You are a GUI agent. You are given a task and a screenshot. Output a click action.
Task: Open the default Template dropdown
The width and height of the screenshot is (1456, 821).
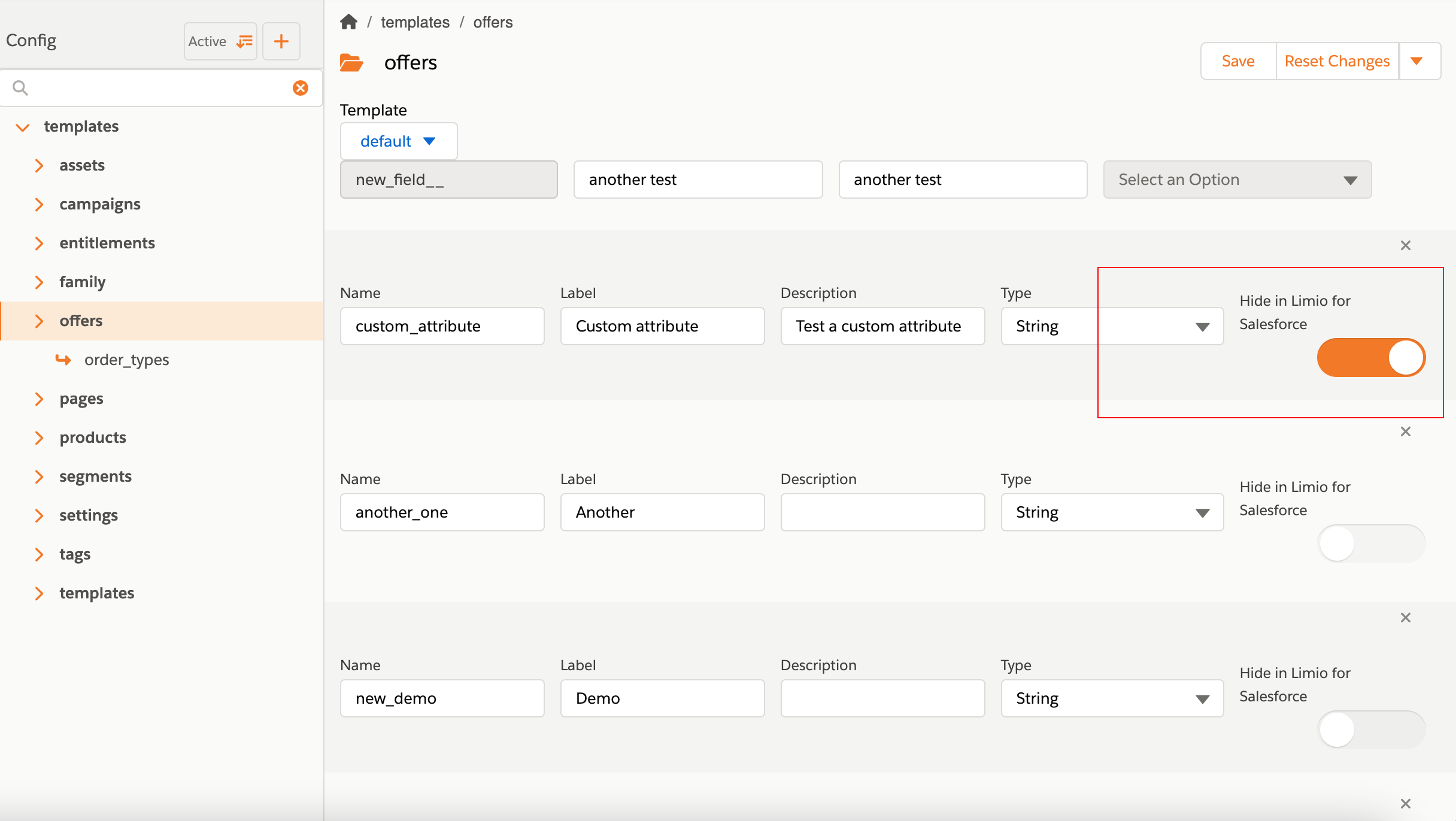pos(399,141)
